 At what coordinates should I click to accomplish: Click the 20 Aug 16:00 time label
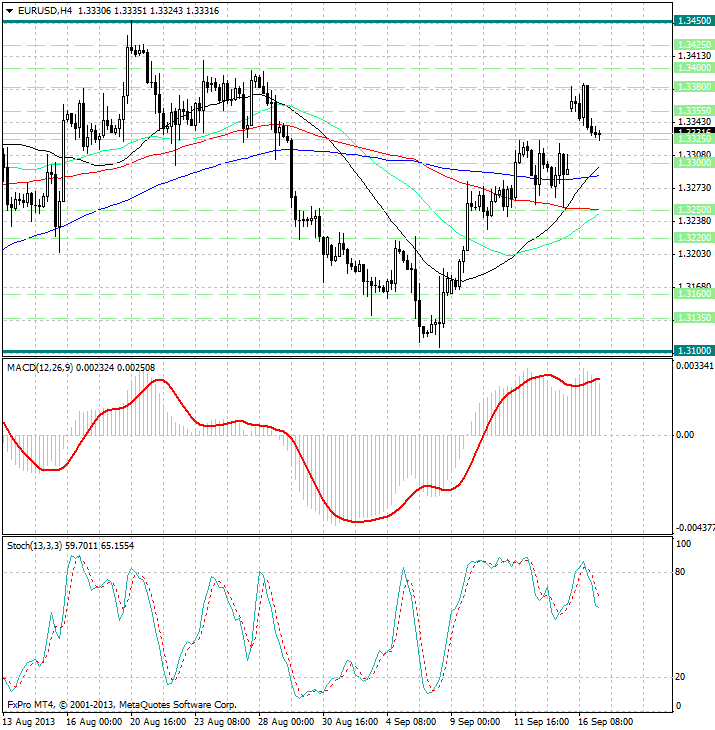click(158, 722)
